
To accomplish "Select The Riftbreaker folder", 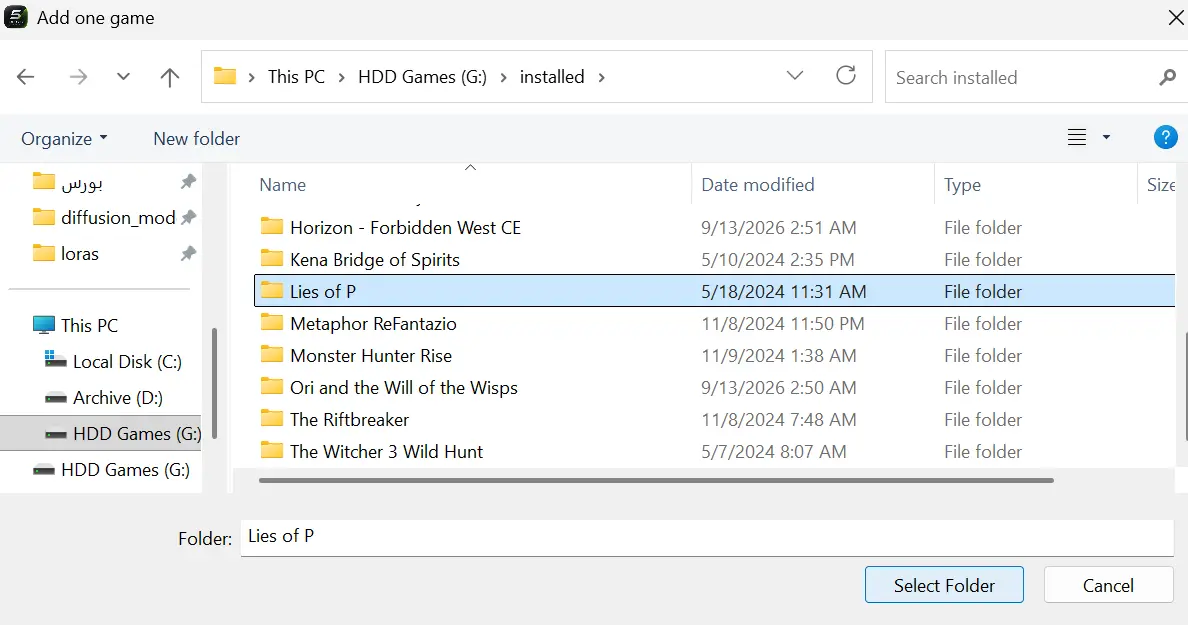I will [x=714, y=420].
